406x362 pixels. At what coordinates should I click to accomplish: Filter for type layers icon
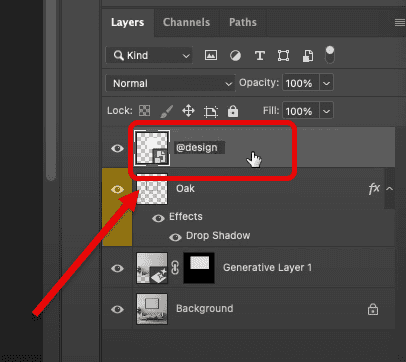tap(260, 55)
